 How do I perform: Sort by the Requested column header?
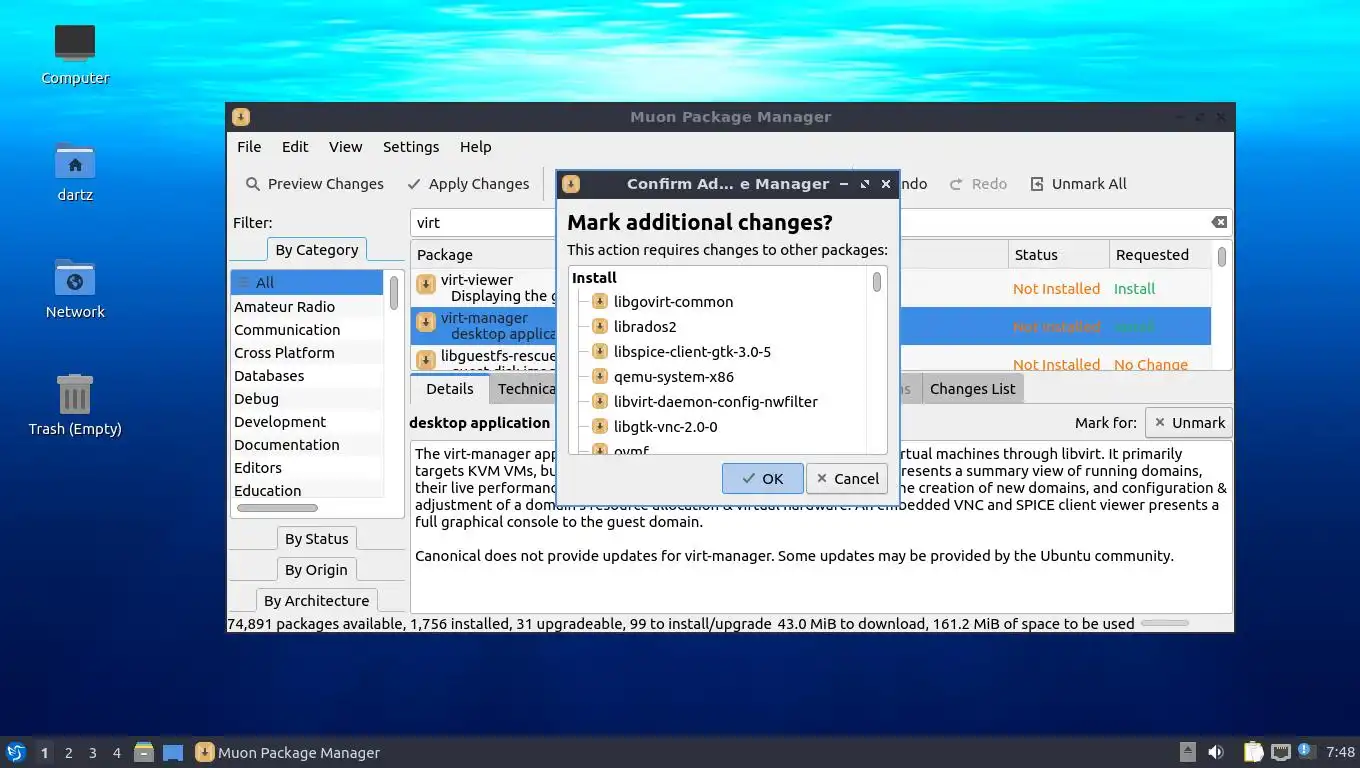pos(1160,255)
